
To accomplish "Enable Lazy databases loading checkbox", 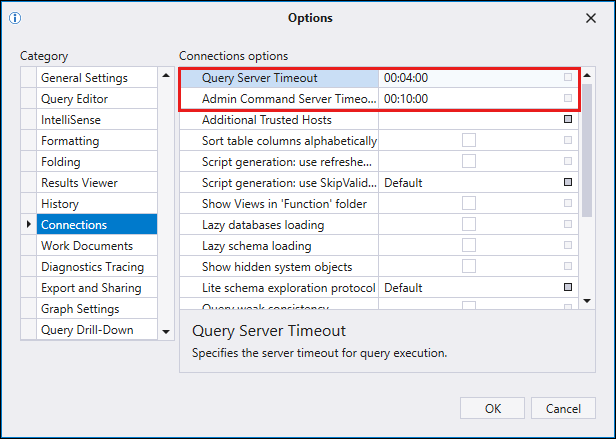I will [x=468, y=225].
